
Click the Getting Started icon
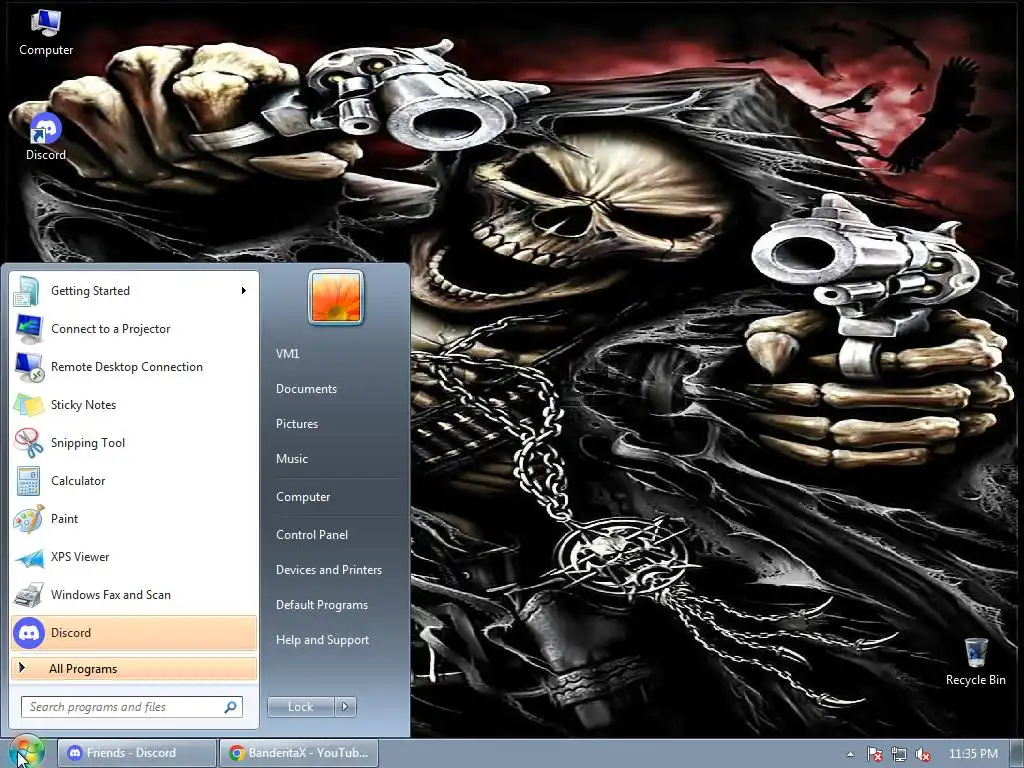27,291
